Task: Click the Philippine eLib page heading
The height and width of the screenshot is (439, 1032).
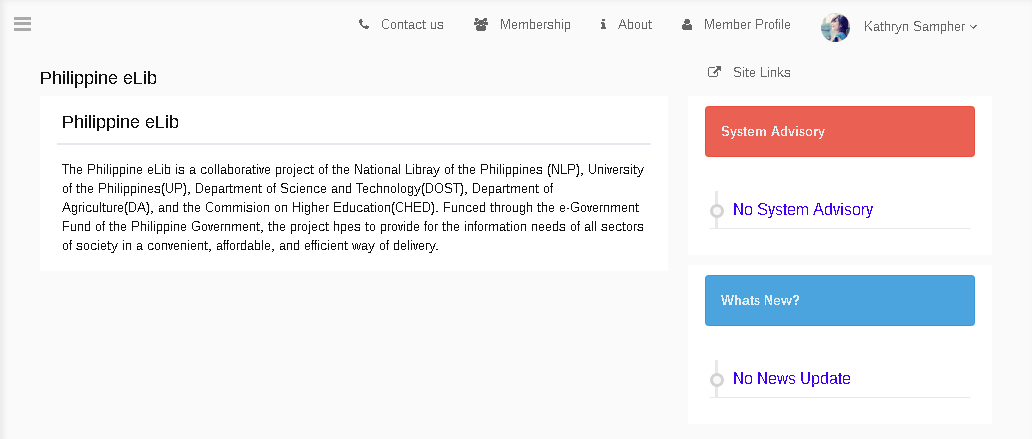Action: point(98,78)
